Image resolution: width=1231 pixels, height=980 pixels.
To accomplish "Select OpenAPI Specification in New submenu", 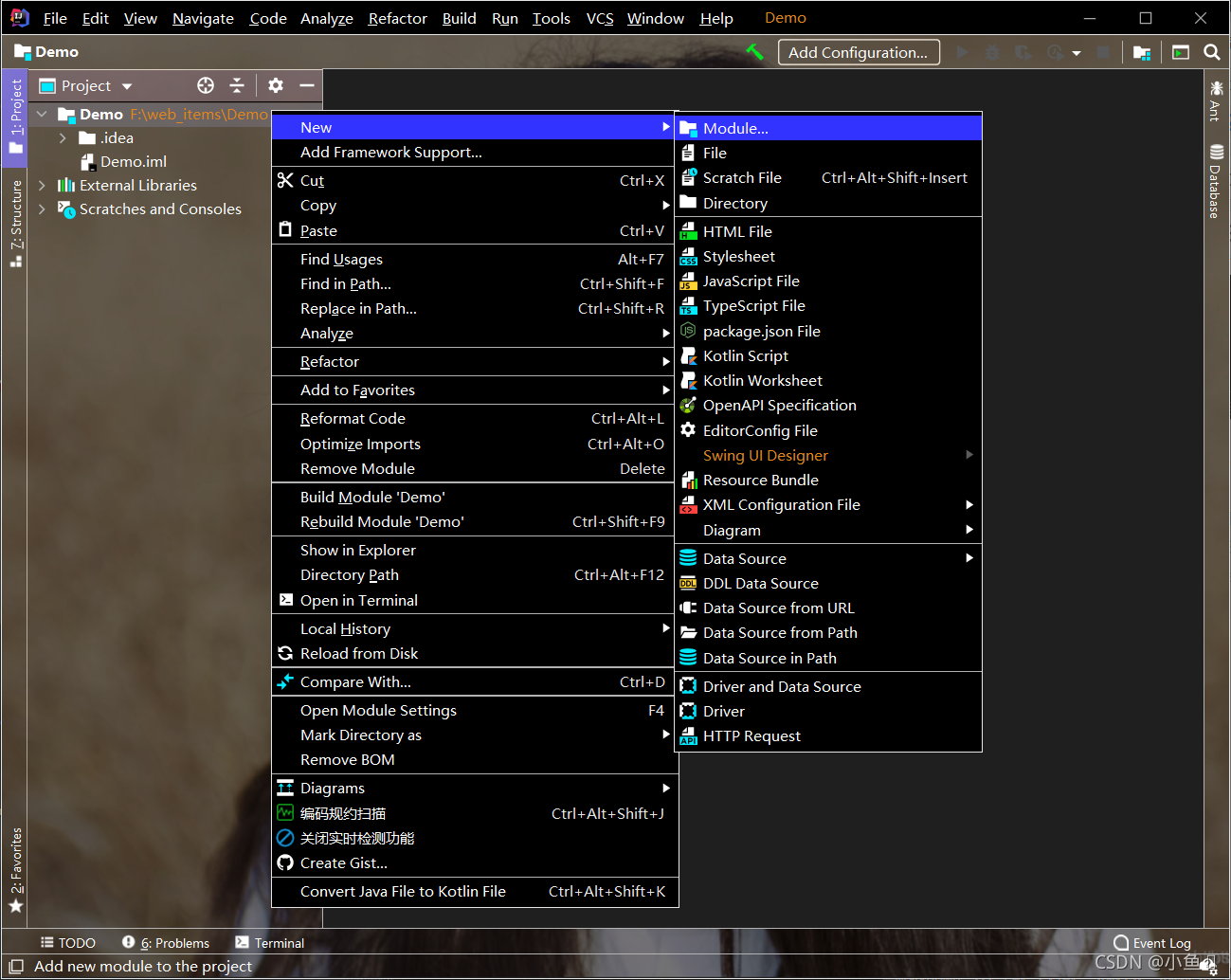I will click(828, 405).
